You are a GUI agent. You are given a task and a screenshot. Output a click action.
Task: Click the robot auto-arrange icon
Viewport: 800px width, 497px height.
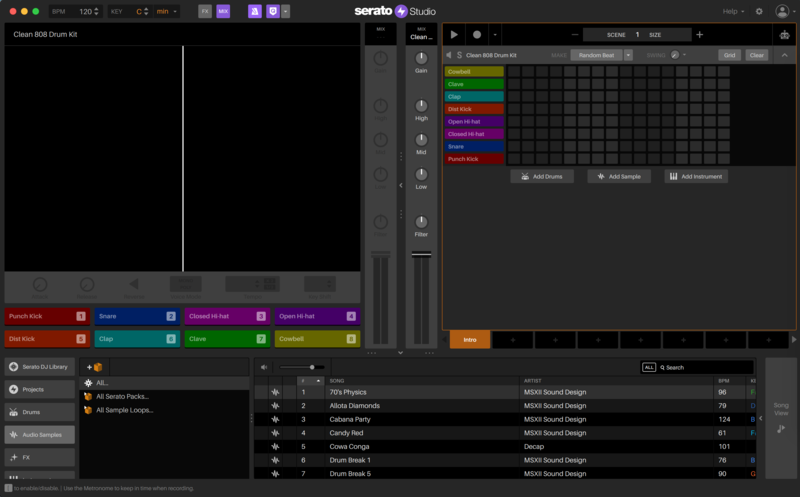(x=784, y=34)
